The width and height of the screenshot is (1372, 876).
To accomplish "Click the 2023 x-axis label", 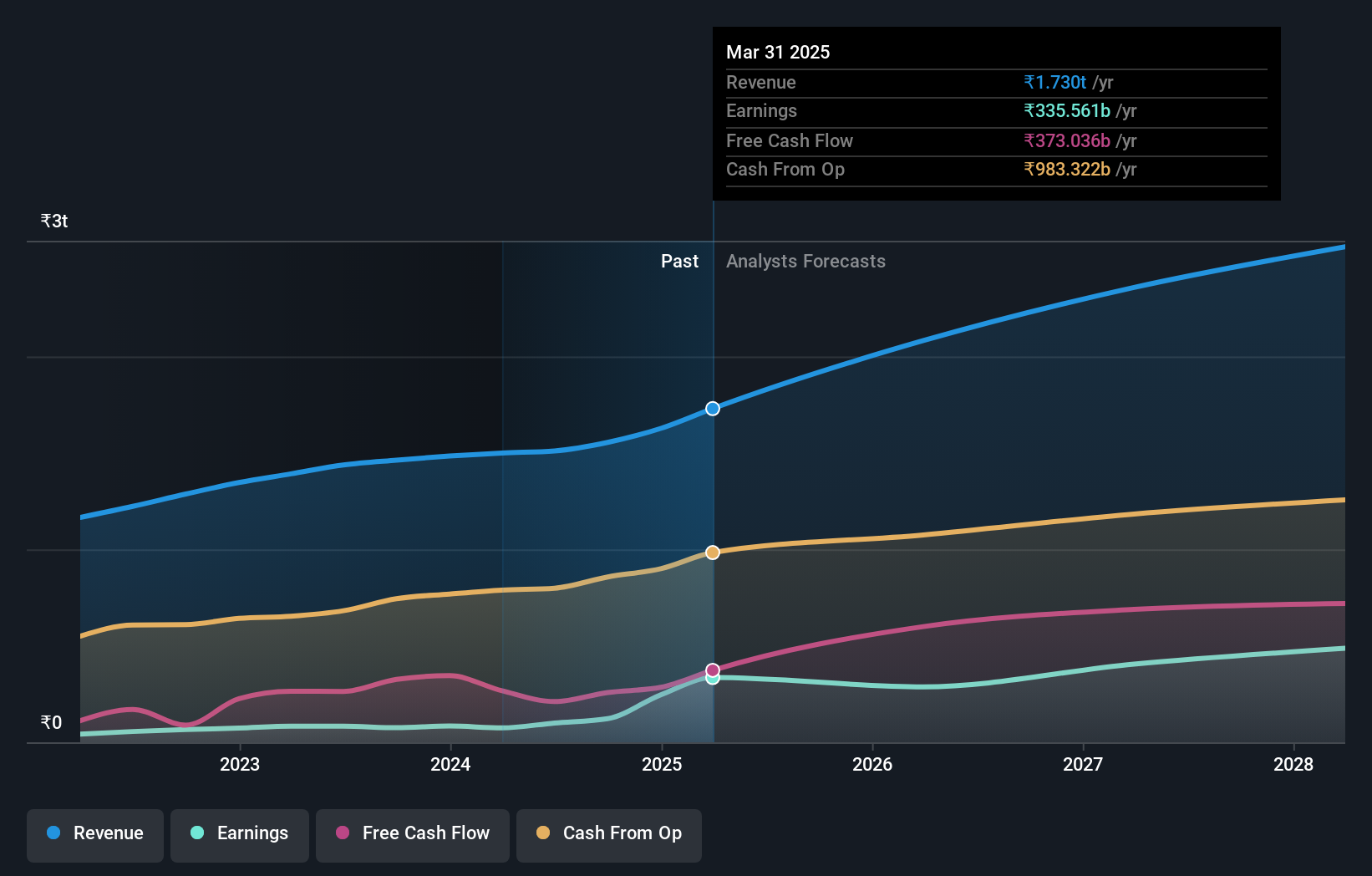I will 240,764.
